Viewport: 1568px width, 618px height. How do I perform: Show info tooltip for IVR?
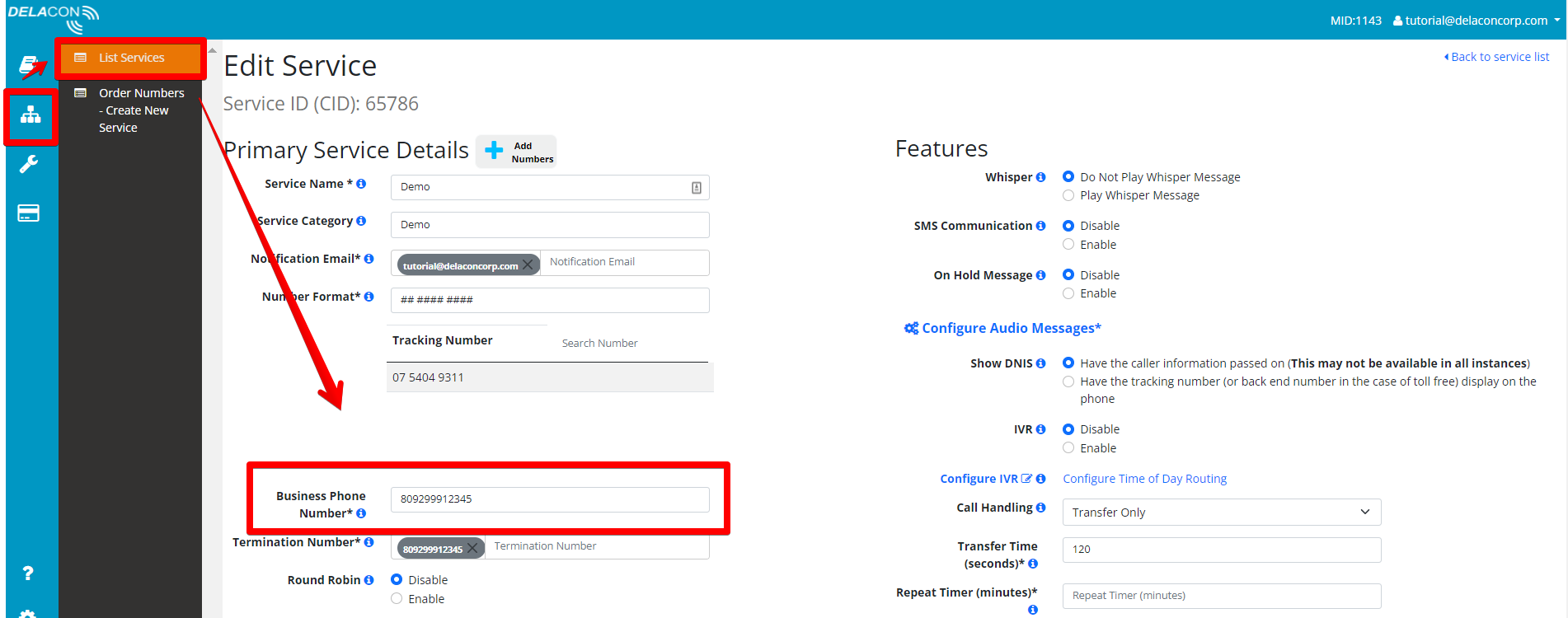(1040, 429)
